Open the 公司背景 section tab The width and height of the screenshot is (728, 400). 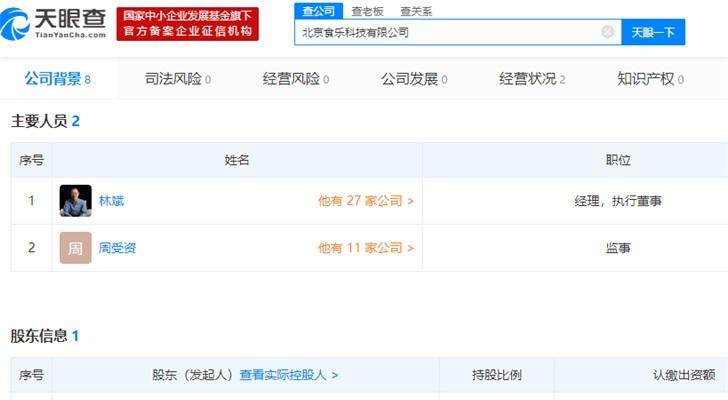point(58,79)
